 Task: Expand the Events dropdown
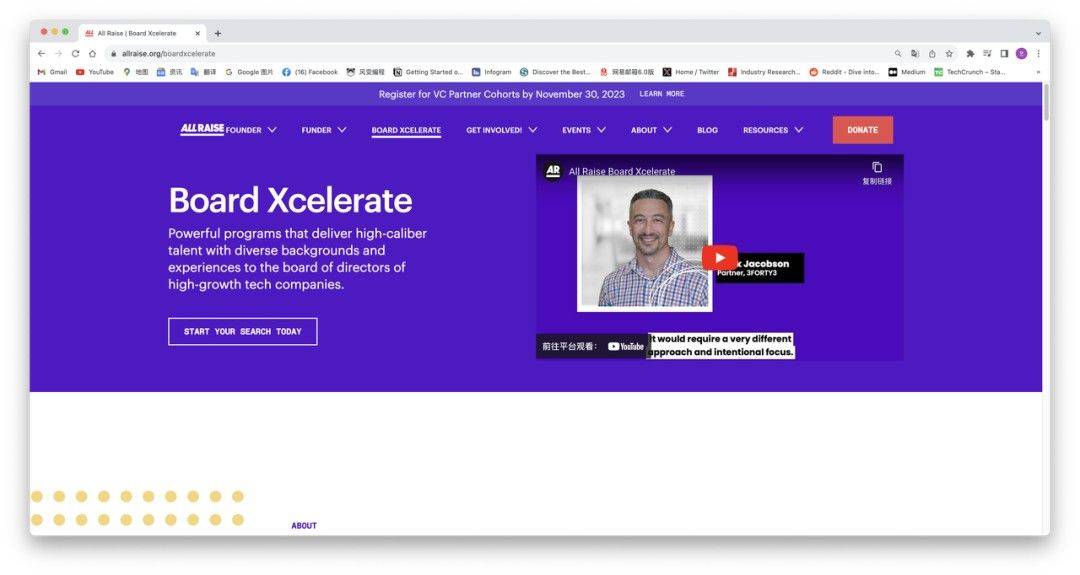(x=584, y=130)
